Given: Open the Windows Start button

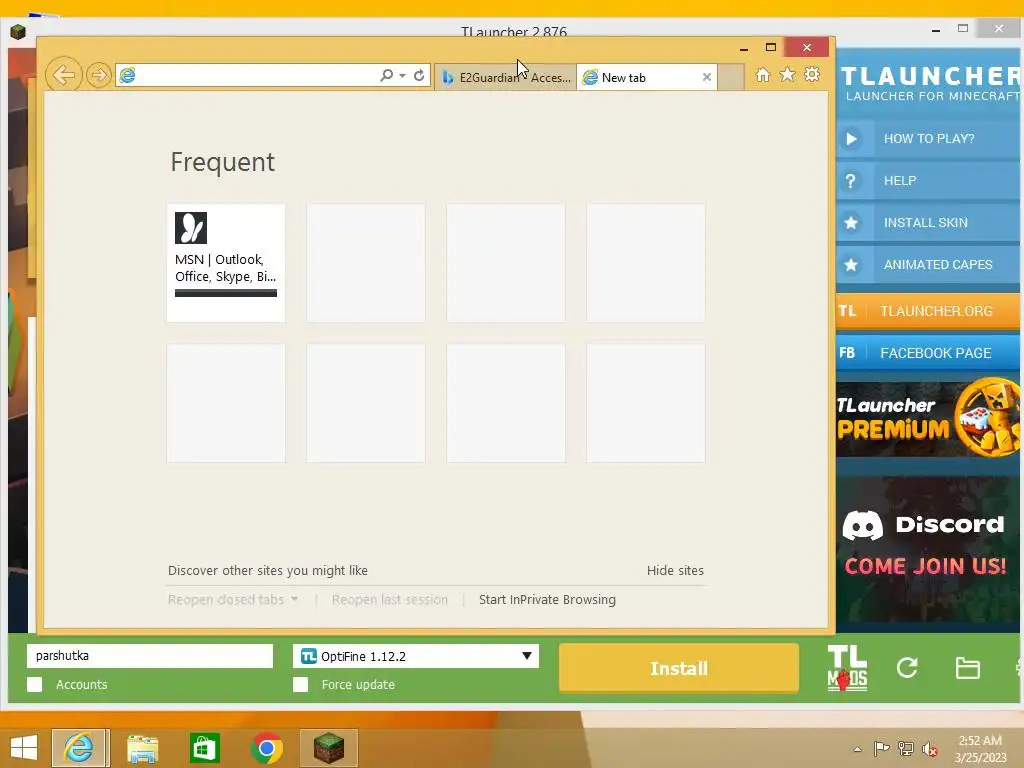Looking at the screenshot, I should click(24, 748).
